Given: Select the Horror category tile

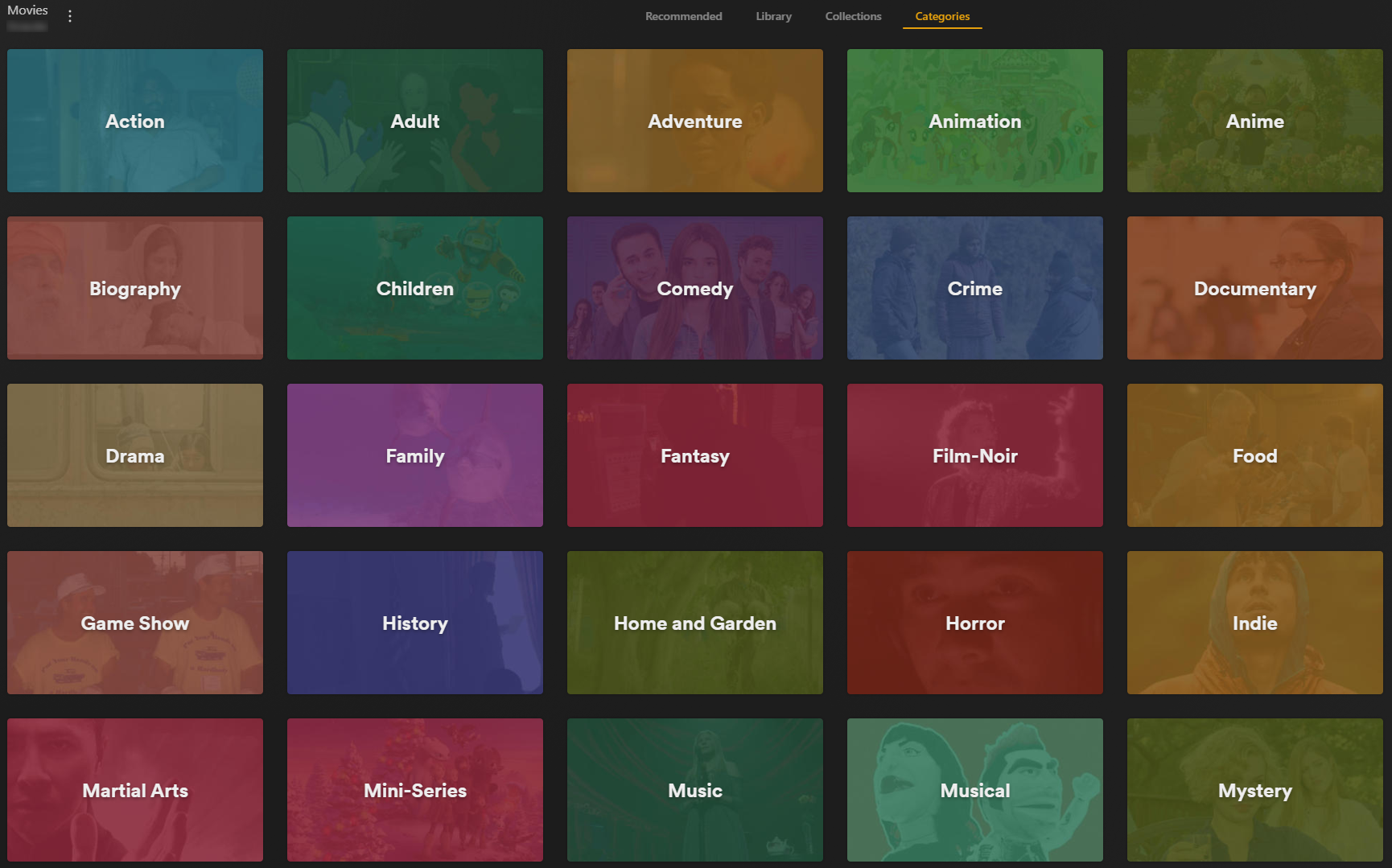Looking at the screenshot, I should 974,623.
